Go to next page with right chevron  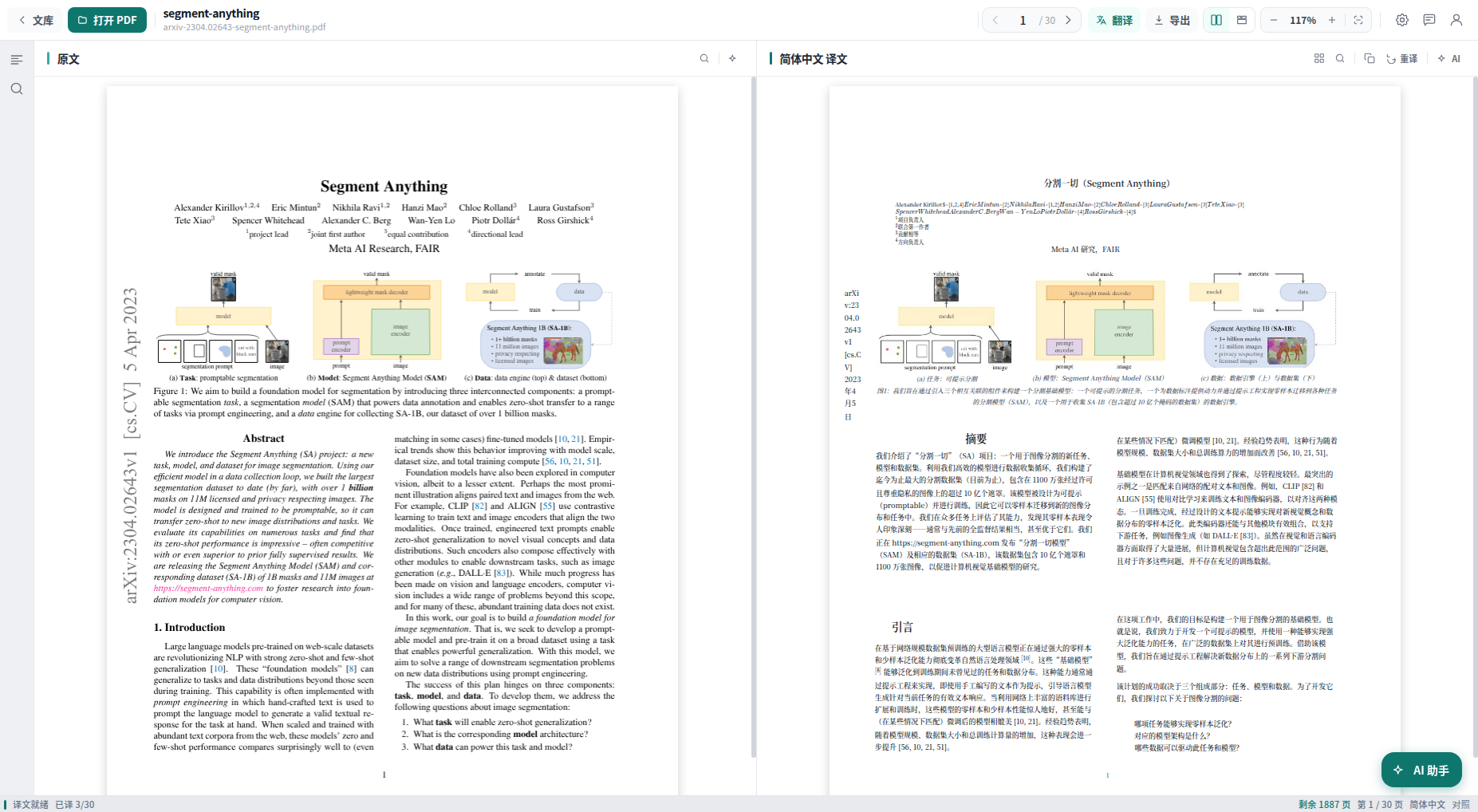[x=1069, y=20]
